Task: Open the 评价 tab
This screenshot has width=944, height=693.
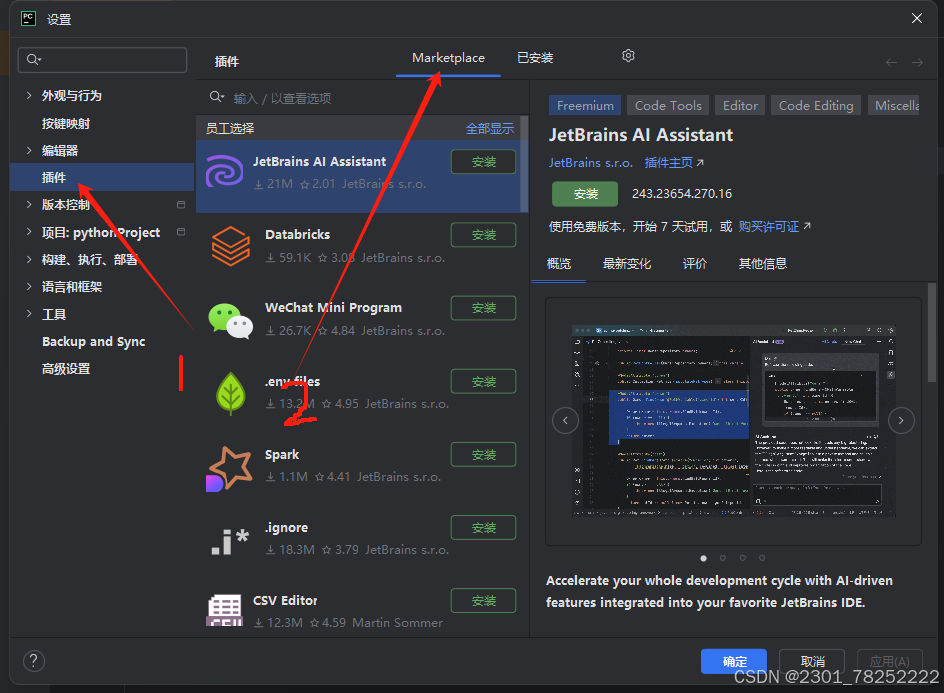Action: click(x=695, y=264)
